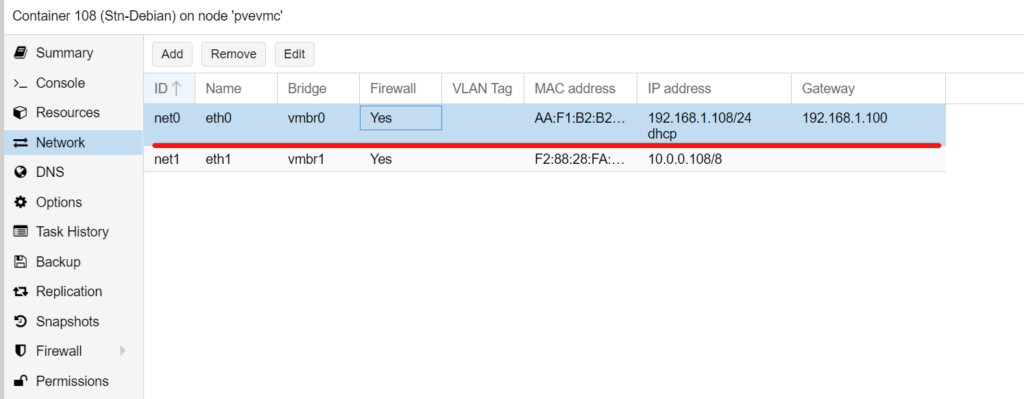The width and height of the screenshot is (1024, 399).
Task: Select the Permissions unlock icon
Action: point(20,381)
